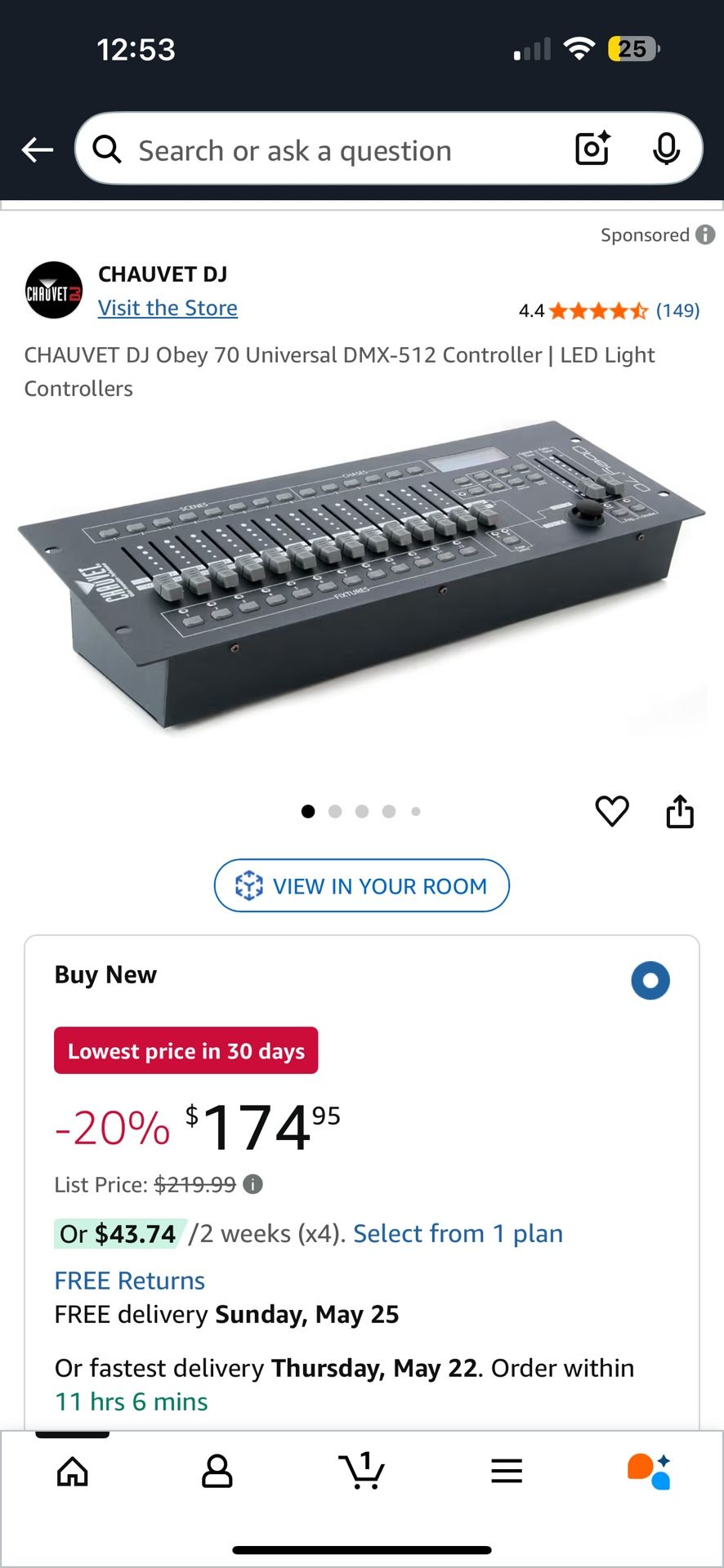Tap the FREE Returns link
This screenshot has height=1568, width=724.
click(x=129, y=1281)
